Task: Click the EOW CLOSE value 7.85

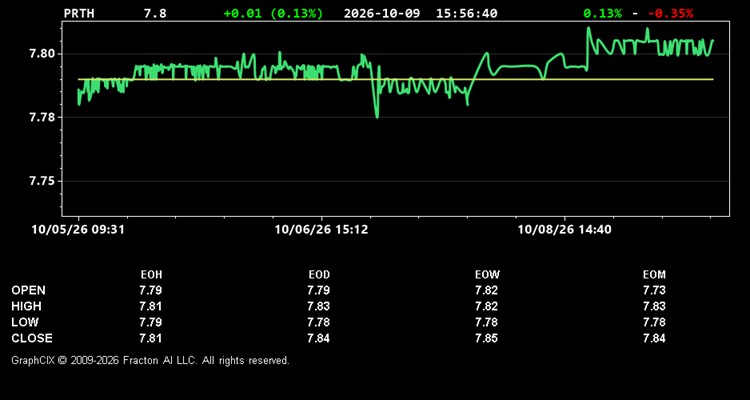Action: coord(486,338)
